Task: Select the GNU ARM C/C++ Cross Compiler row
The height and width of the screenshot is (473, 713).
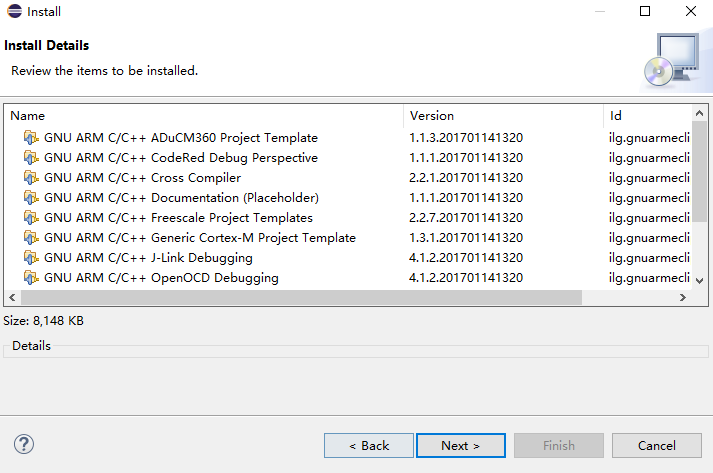Action: point(348,177)
